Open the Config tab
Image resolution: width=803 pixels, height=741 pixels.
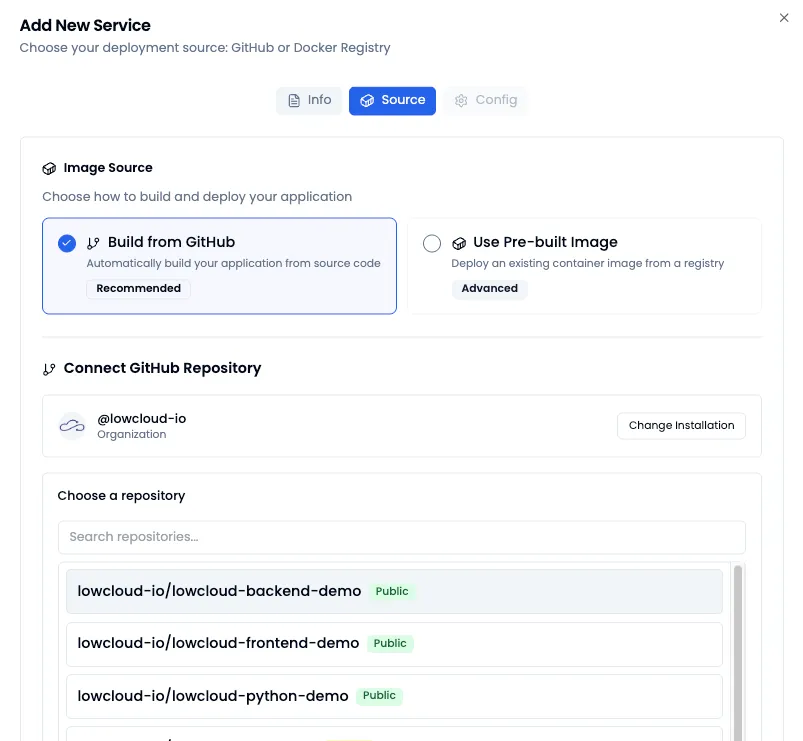pos(486,101)
